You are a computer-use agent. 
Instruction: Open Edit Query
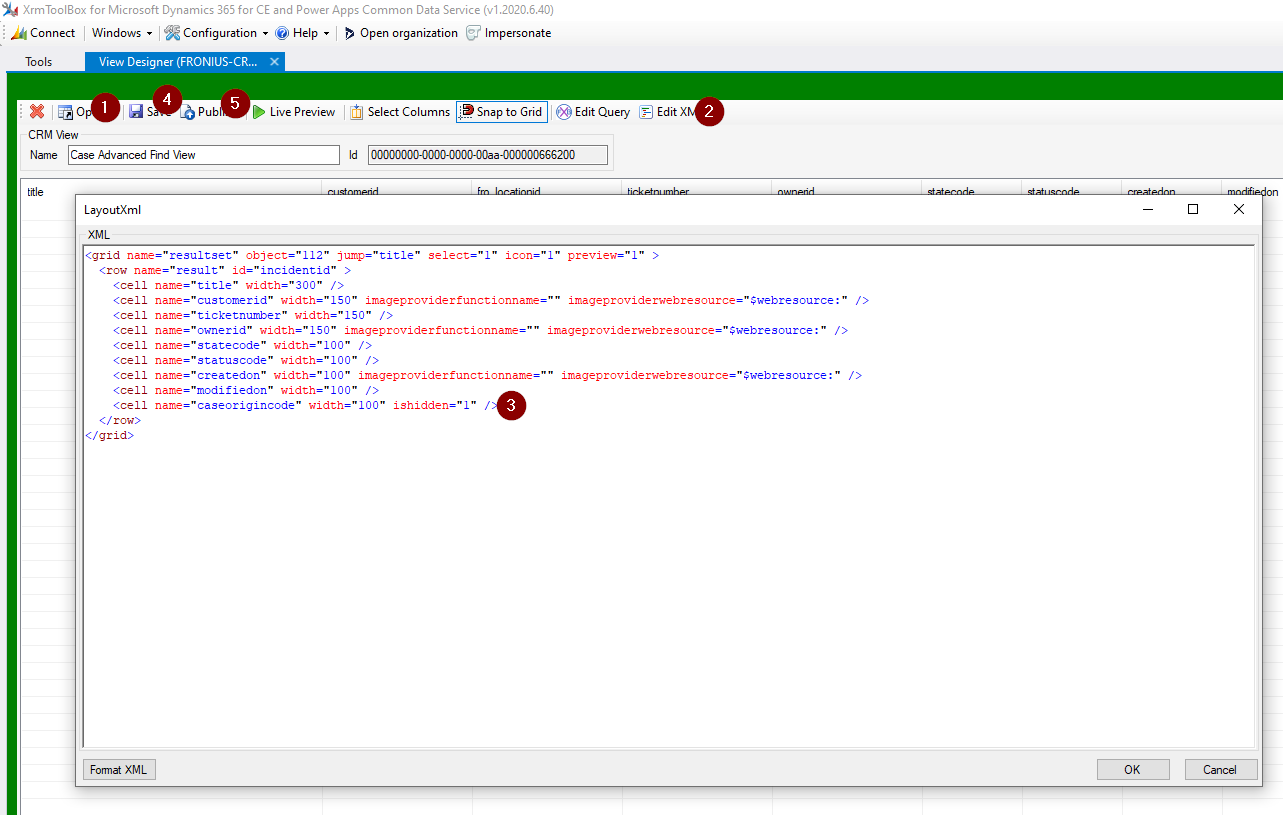[x=593, y=112]
